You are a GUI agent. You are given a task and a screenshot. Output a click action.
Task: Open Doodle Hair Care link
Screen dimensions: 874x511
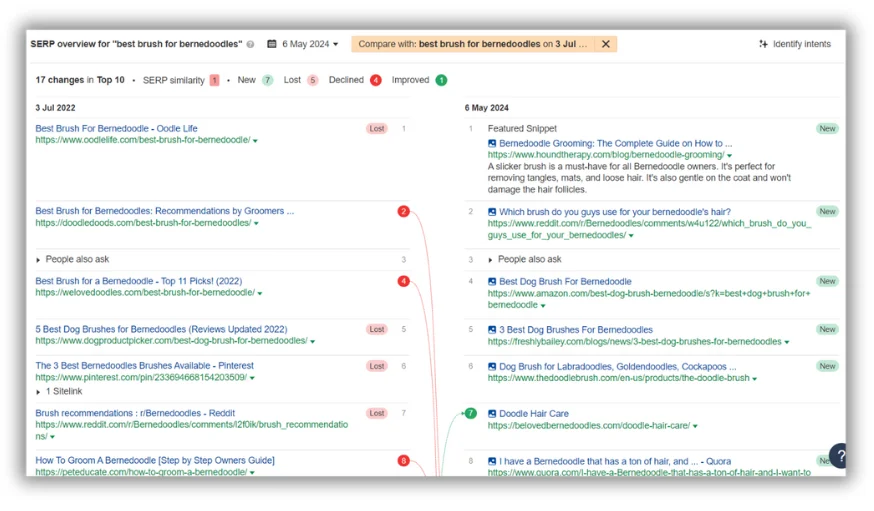pyautogui.click(x=534, y=413)
